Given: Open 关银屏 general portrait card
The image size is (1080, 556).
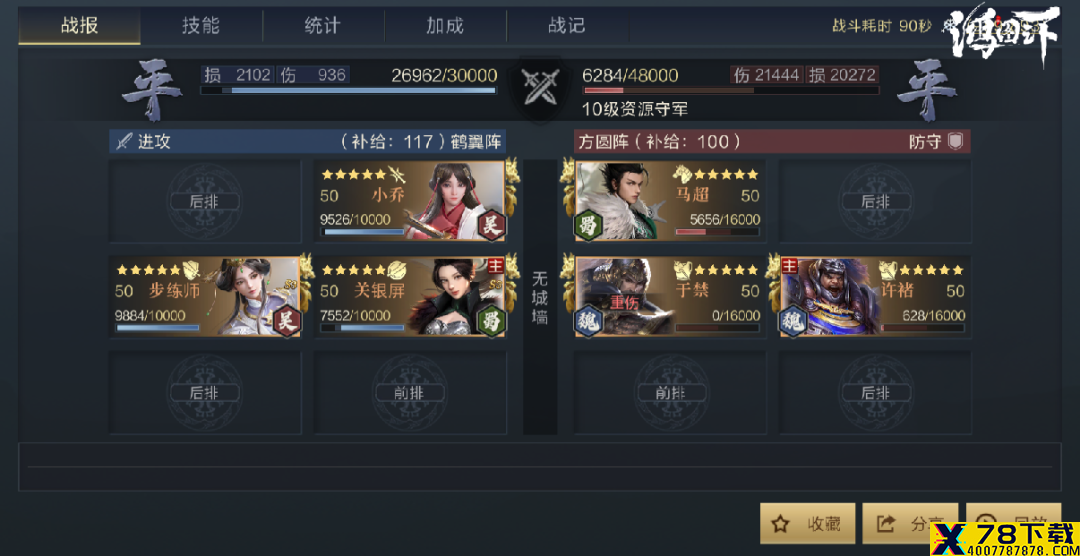Looking at the screenshot, I should click(411, 297).
